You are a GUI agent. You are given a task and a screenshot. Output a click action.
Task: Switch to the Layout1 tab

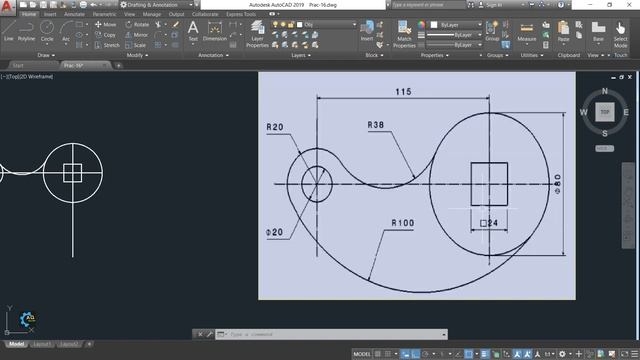42,344
